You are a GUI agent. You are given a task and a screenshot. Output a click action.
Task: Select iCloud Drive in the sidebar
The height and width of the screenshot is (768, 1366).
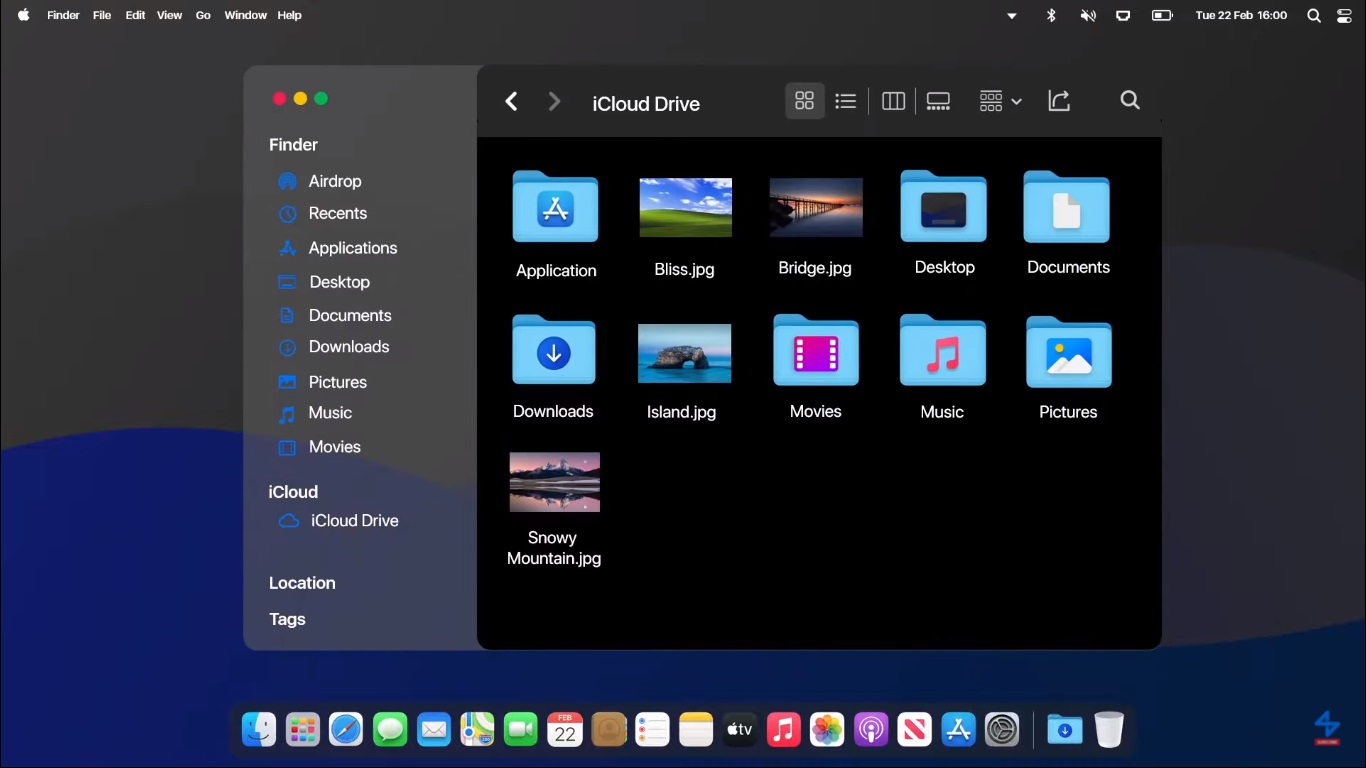354,521
